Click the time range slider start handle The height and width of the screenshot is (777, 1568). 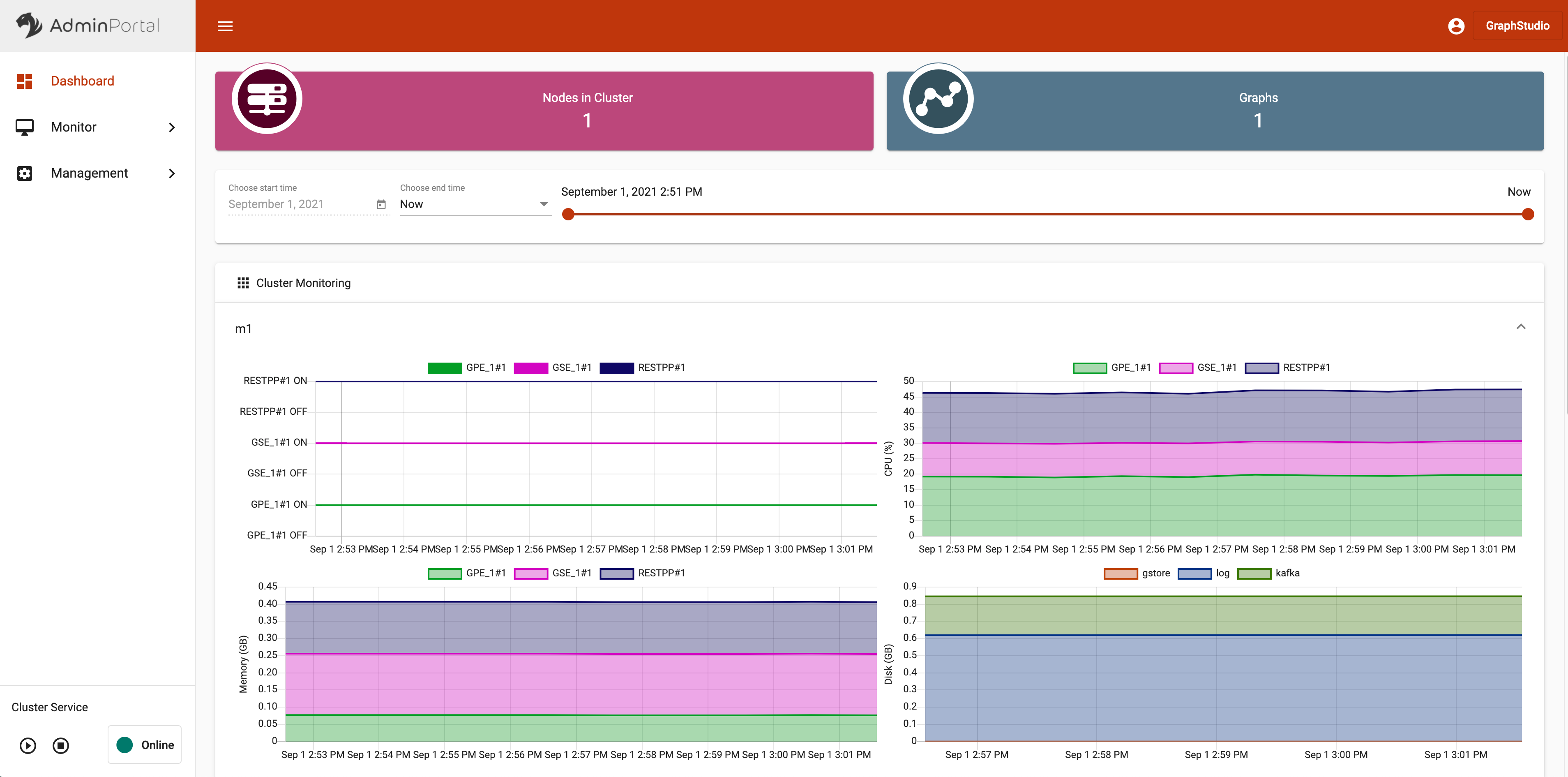(568, 214)
